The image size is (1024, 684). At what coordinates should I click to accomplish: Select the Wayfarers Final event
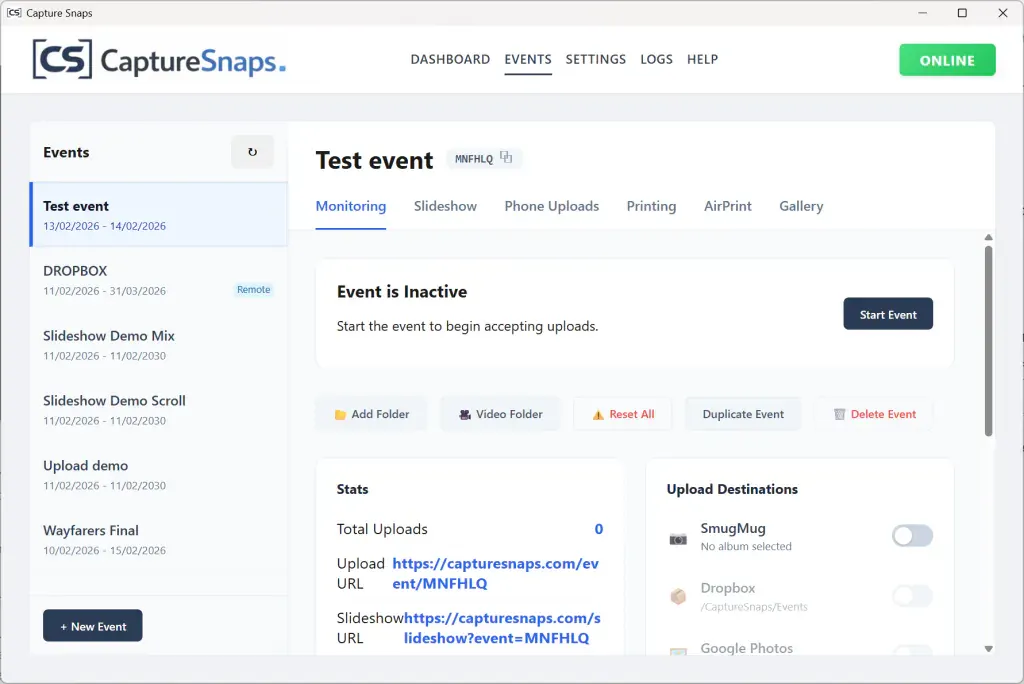point(159,539)
